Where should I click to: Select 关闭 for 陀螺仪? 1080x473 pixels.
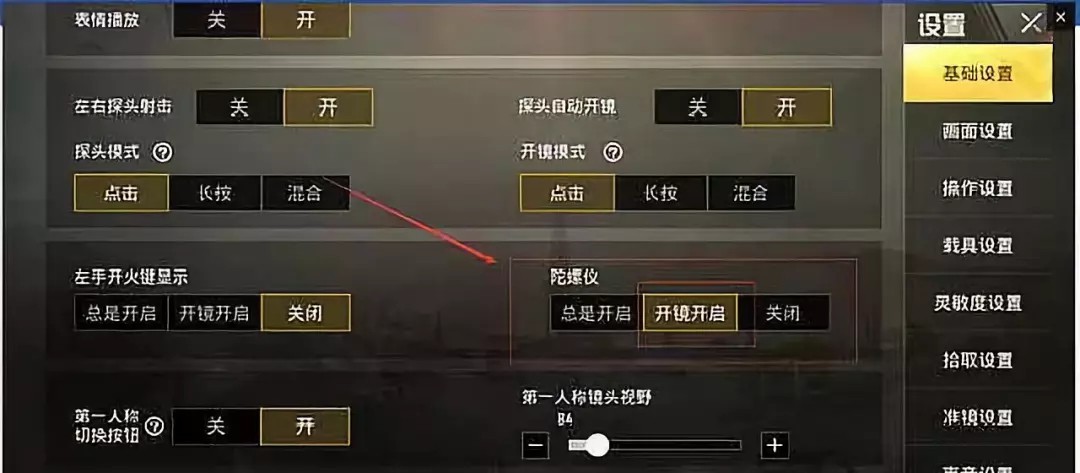click(x=783, y=314)
